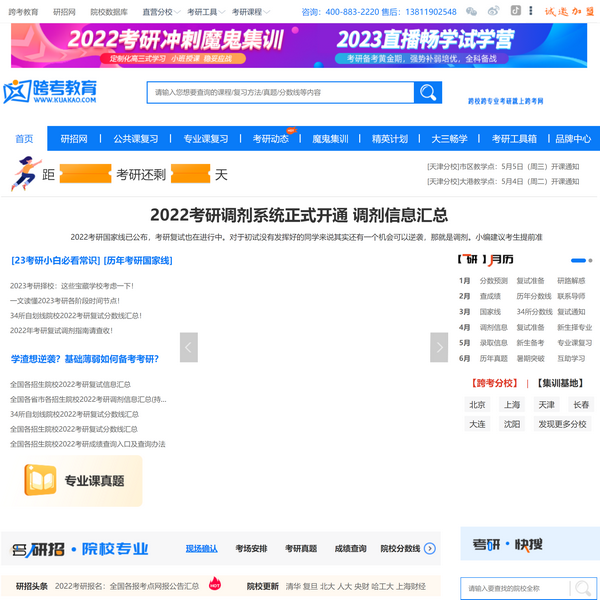600x600 pixels.
Task: Open the 历年考研国家线 link
Action: pyautogui.click(x=138, y=260)
